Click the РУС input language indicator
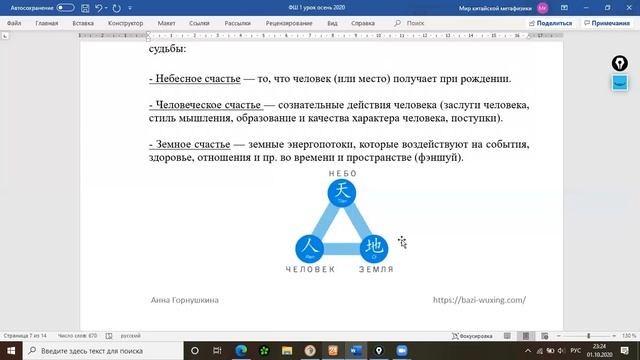Viewport: 640px width, 360px height. coord(576,351)
